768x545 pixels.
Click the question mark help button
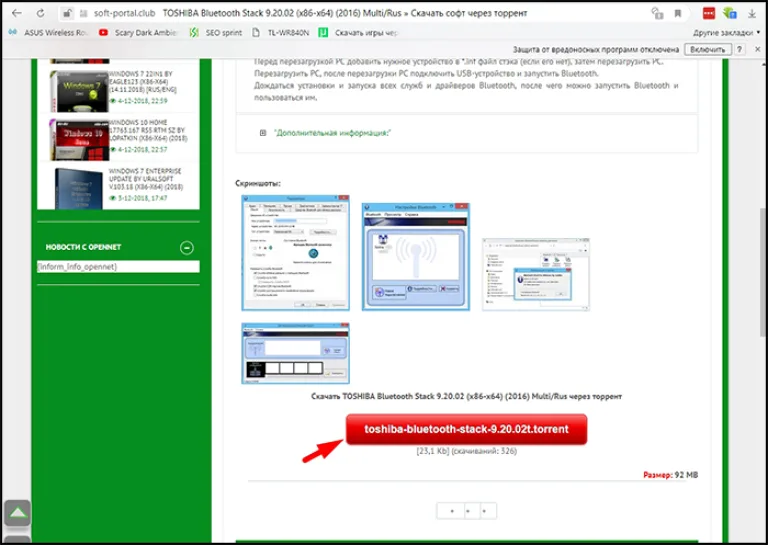740,49
